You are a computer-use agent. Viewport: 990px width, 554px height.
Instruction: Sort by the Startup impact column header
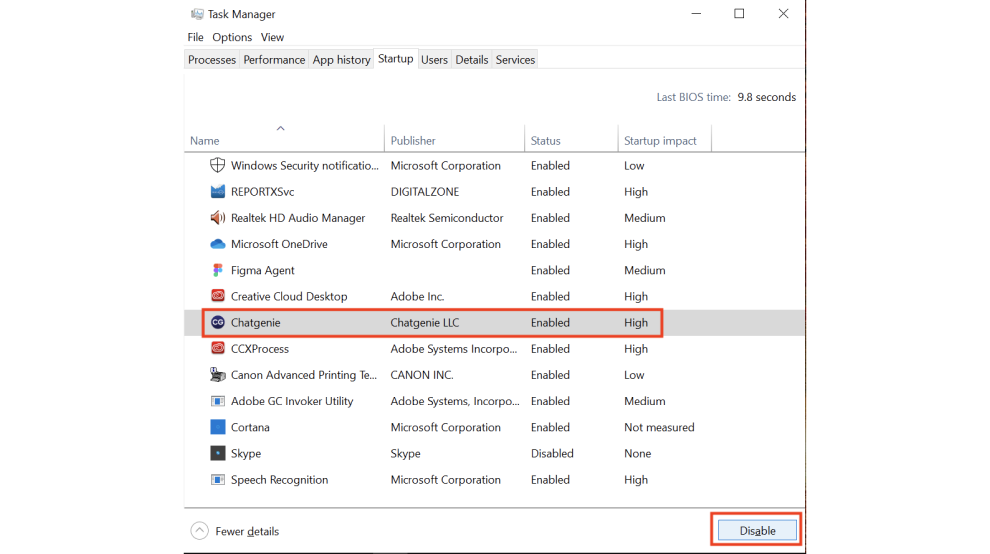[x=660, y=141]
